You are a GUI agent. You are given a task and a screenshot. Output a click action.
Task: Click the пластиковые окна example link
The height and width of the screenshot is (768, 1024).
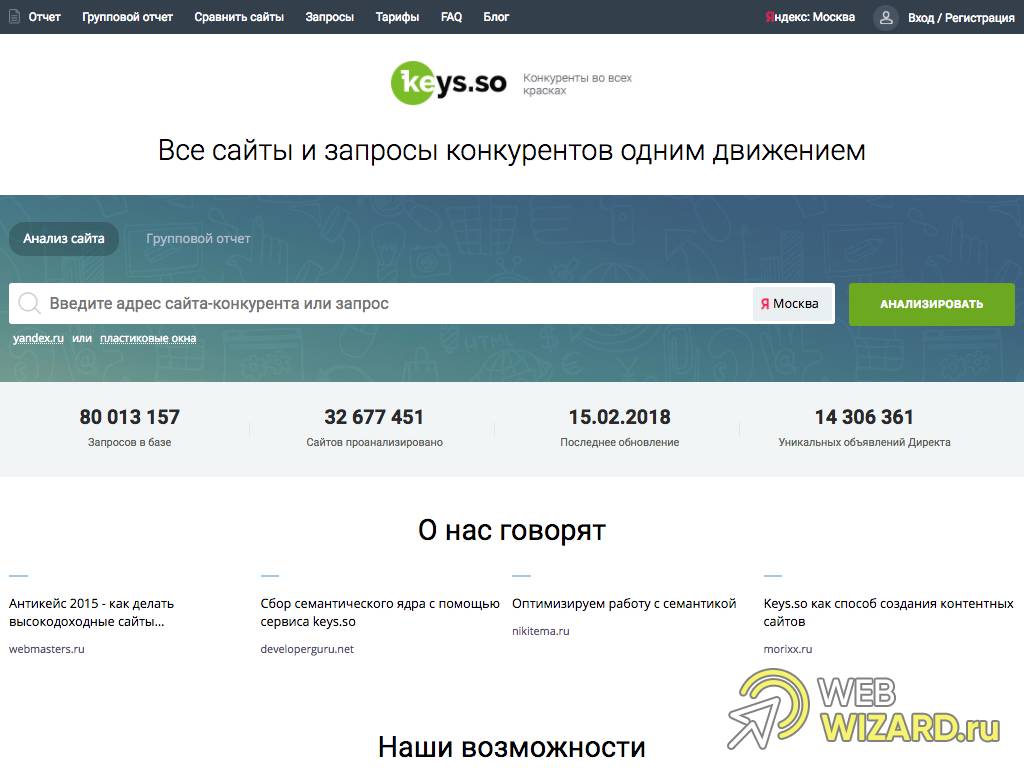pyautogui.click(x=148, y=338)
